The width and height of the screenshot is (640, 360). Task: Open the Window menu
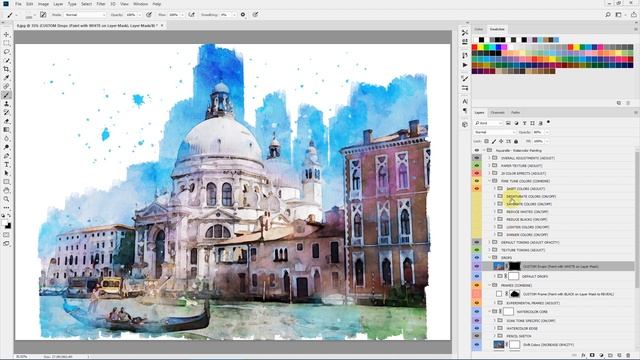click(140, 4)
